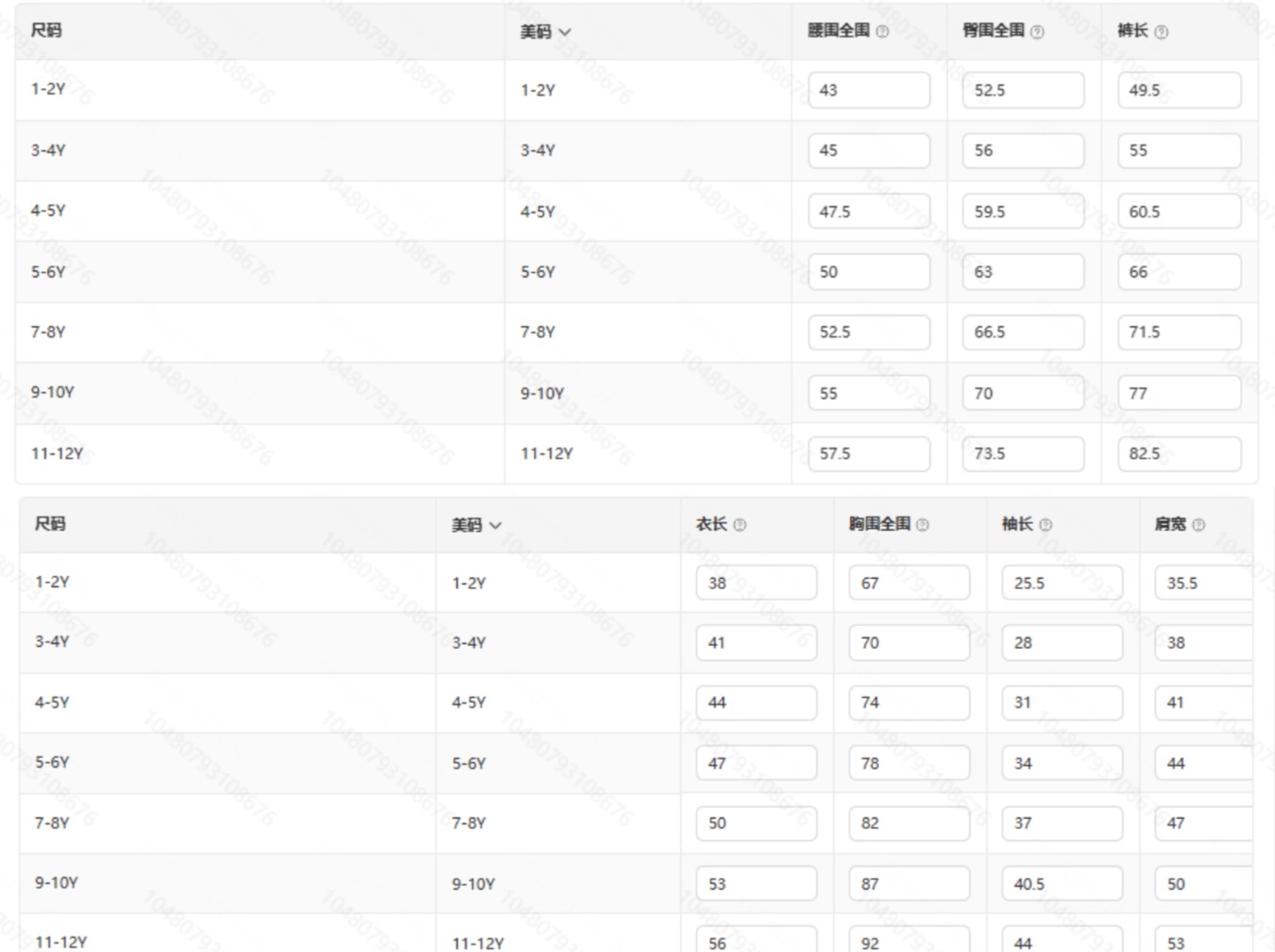Edit the 裤长 value for size 7-8Y

click(1180, 332)
